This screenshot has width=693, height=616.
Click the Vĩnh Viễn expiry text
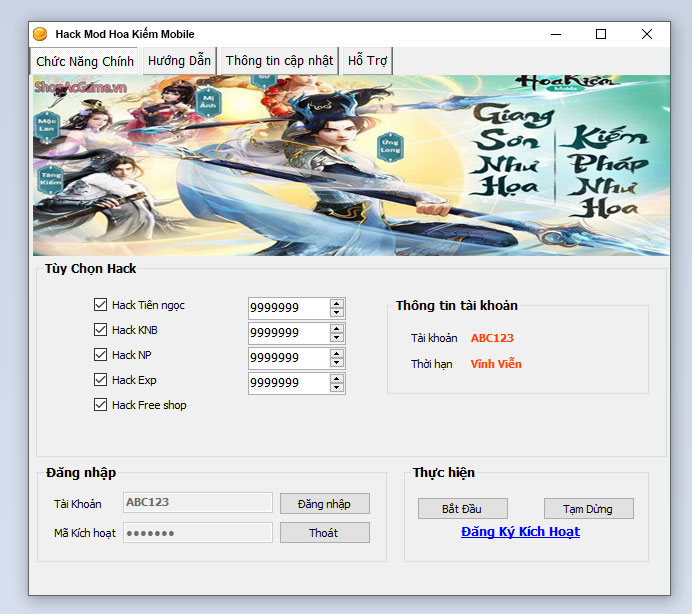(496, 364)
